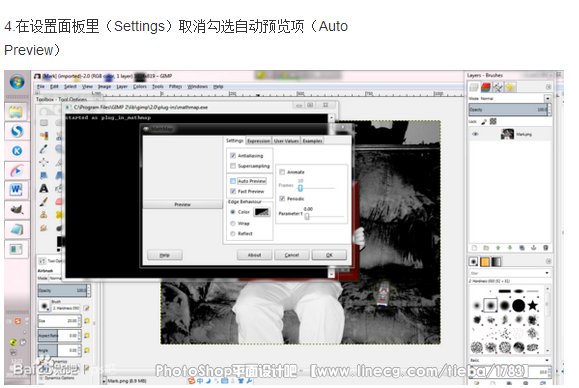This screenshot has height=388, width=579.
Task: Open the Layer menu
Action: pyautogui.click(x=122, y=86)
